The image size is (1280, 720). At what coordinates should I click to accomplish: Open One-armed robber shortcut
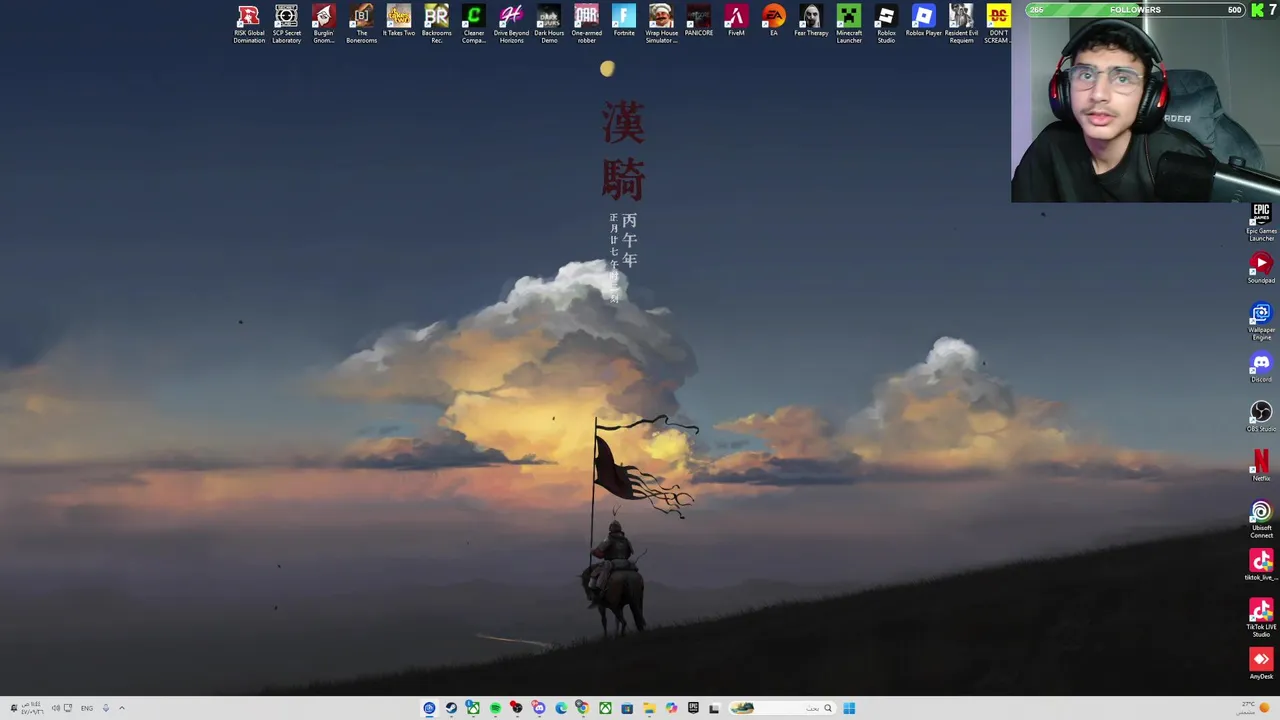click(586, 24)
